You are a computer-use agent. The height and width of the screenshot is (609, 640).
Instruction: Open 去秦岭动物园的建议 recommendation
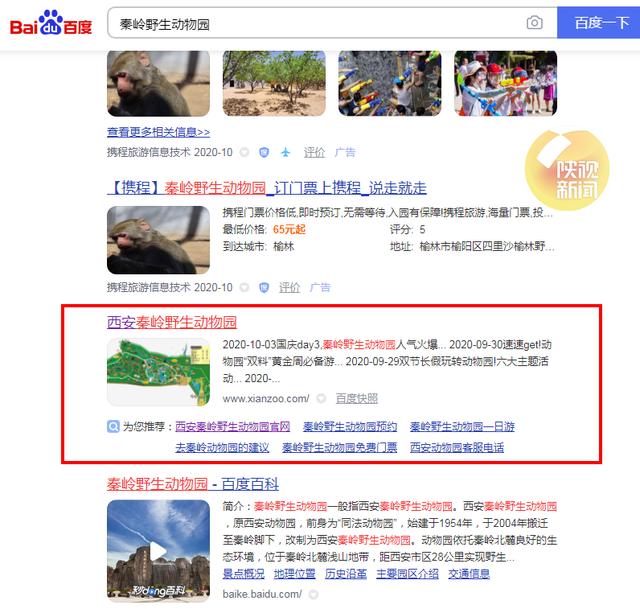click(x=222, y=447)
